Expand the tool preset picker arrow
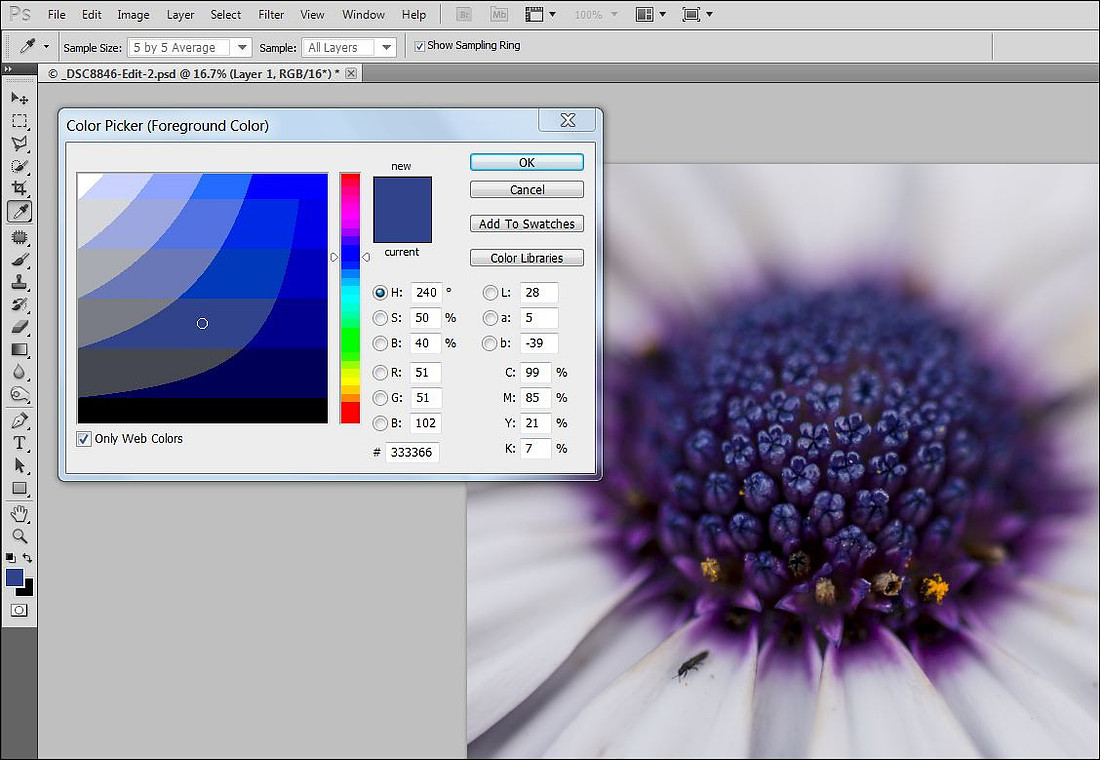The width and height of the screenshot is (1100, 760). click(46, 47)
